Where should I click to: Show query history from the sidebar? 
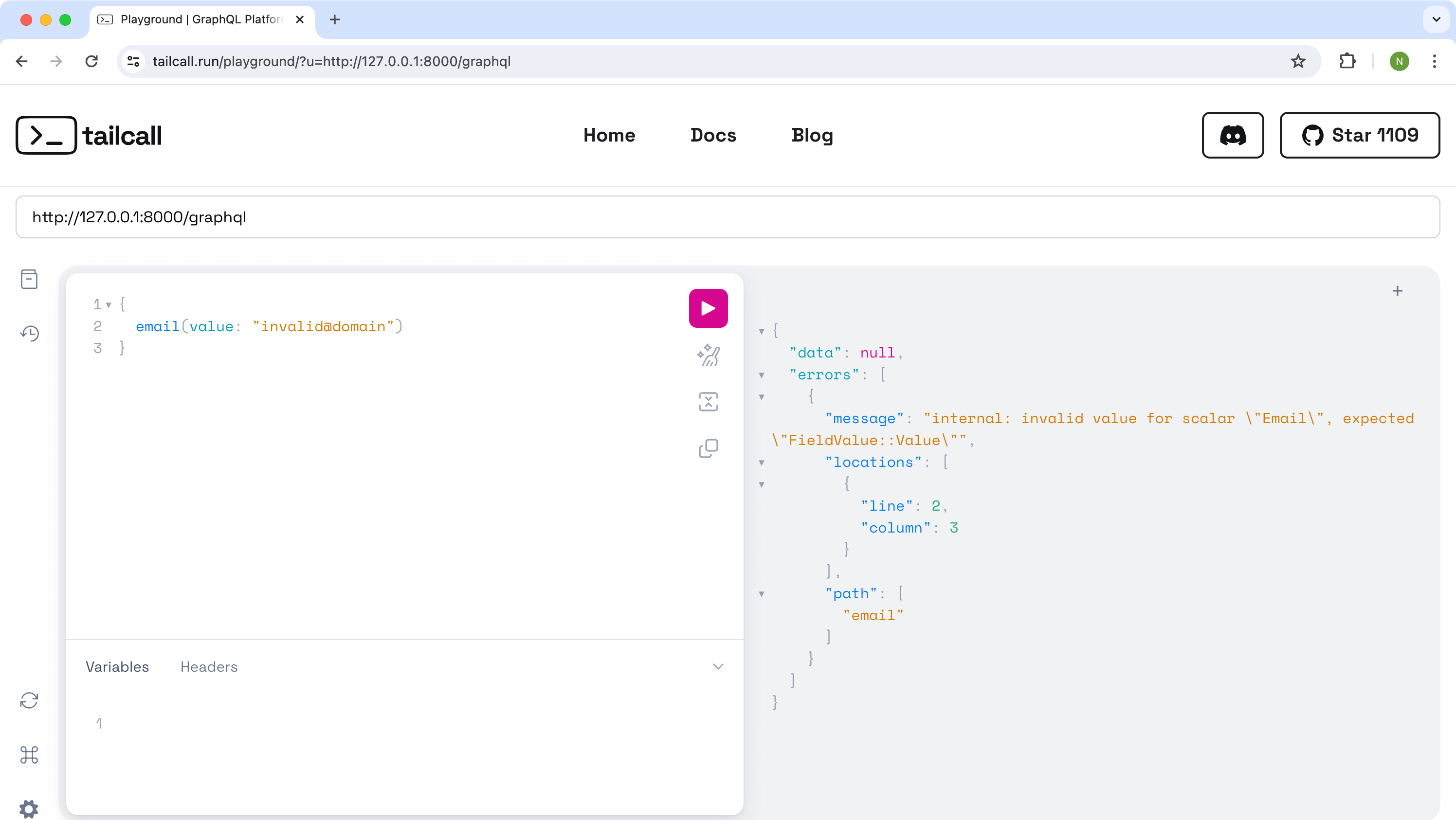click(29, 333)
